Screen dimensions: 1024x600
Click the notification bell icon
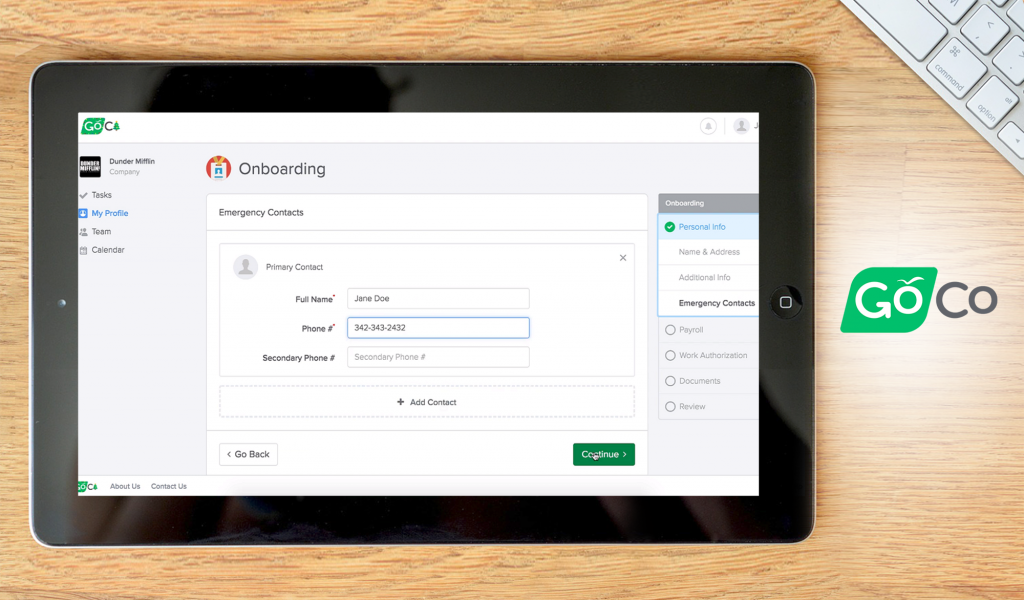click(x=708, y=126)
